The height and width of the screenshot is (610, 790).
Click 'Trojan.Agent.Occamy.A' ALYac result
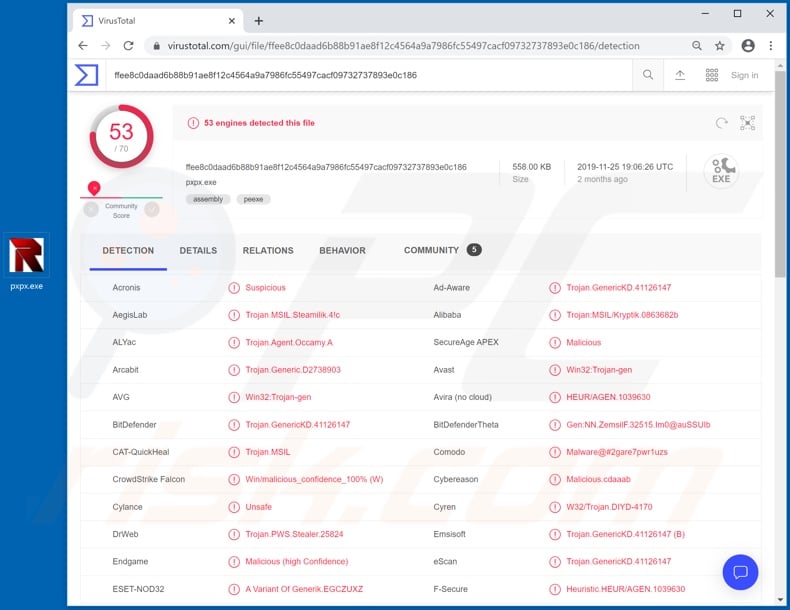click(x=289, y=343)
